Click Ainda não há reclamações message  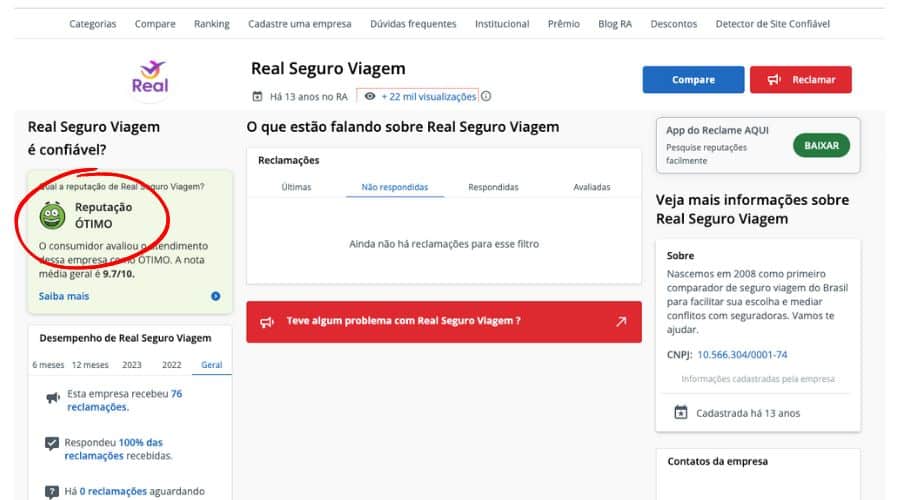click(444, 244)
